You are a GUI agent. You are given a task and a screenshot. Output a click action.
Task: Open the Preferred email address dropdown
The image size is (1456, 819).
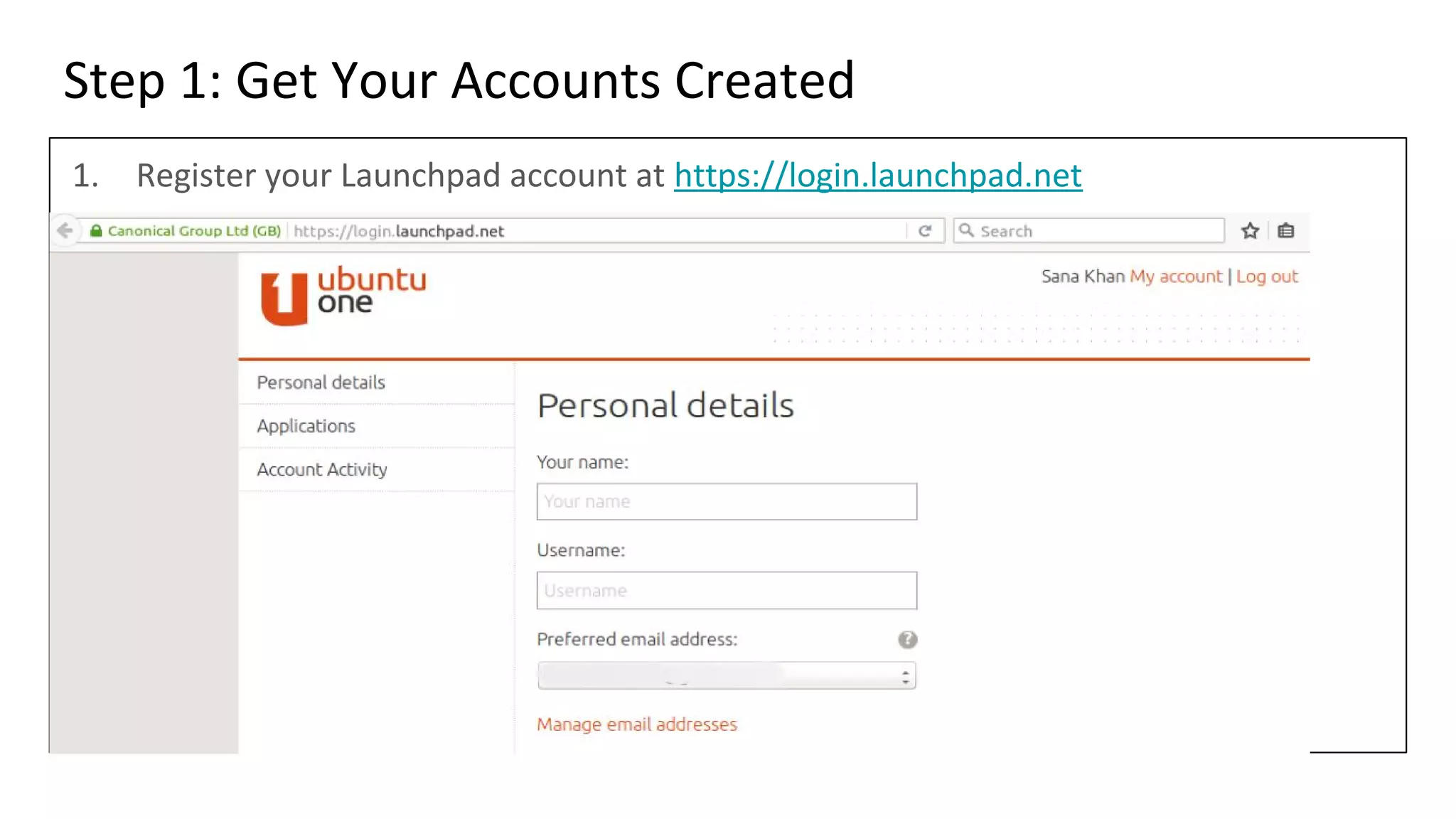[x=727, y=675]
